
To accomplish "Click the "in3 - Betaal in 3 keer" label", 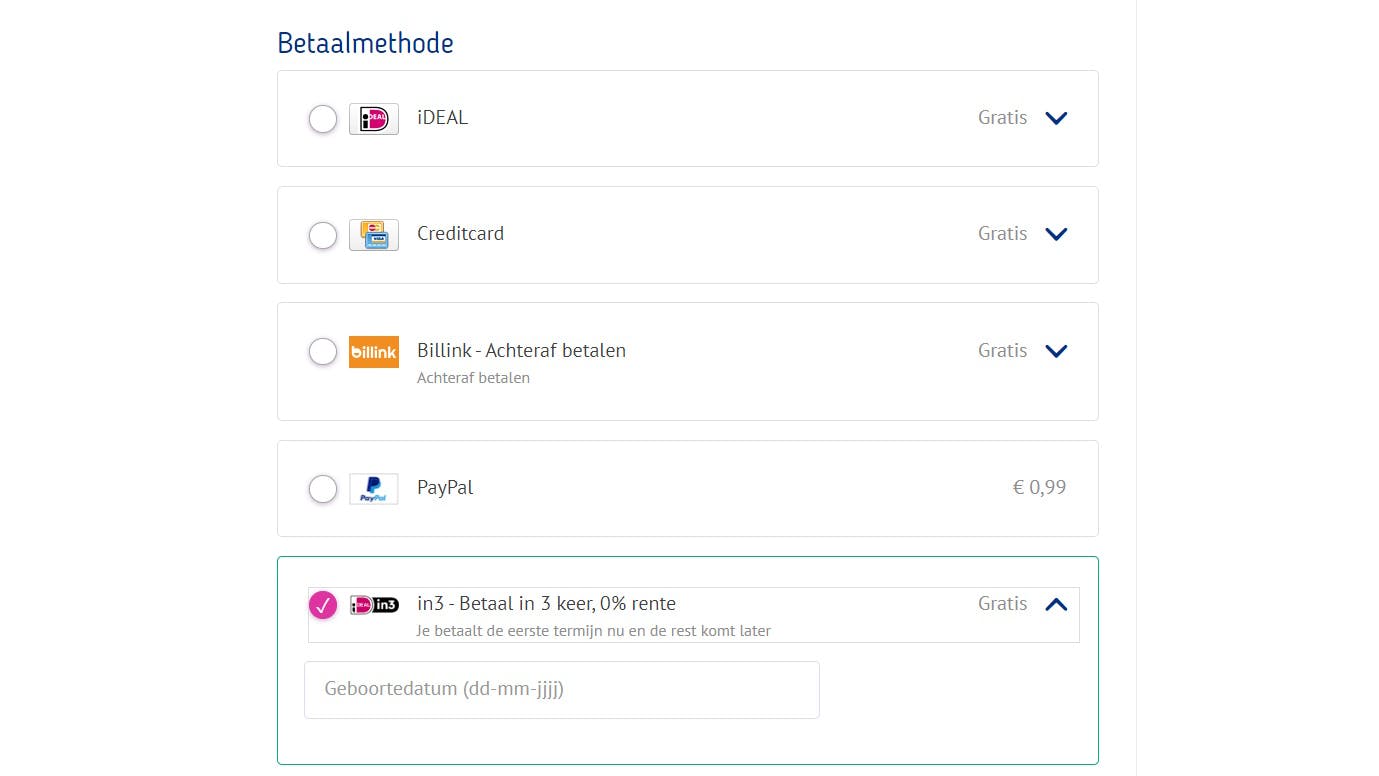I will click(546, 603).
